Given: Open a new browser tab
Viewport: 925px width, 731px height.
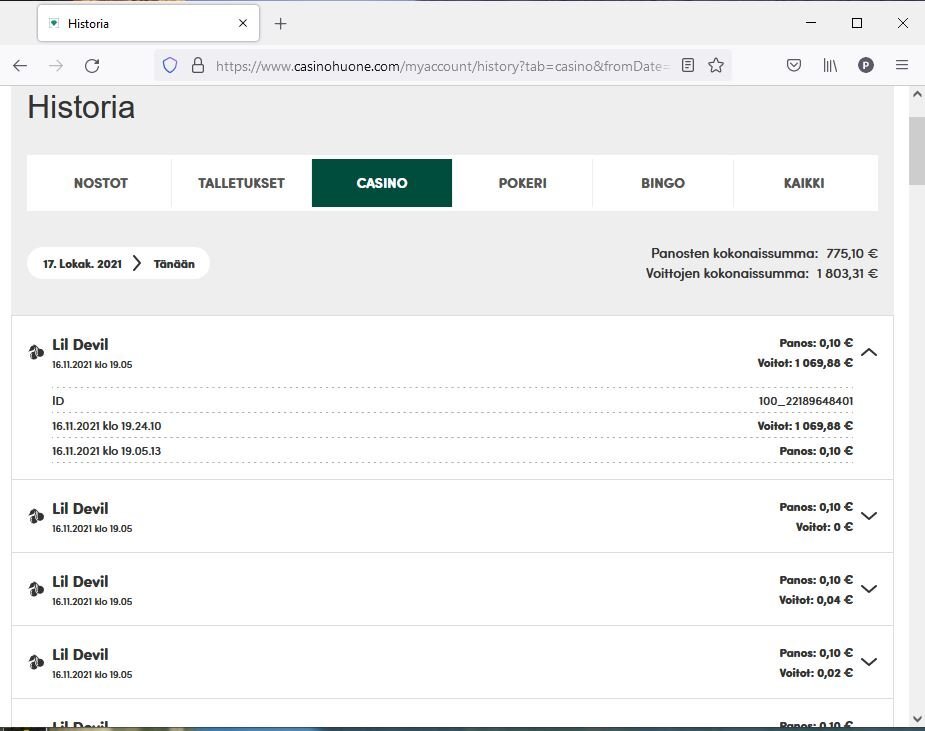Looking at the screenshot, I should click(281, 24).
